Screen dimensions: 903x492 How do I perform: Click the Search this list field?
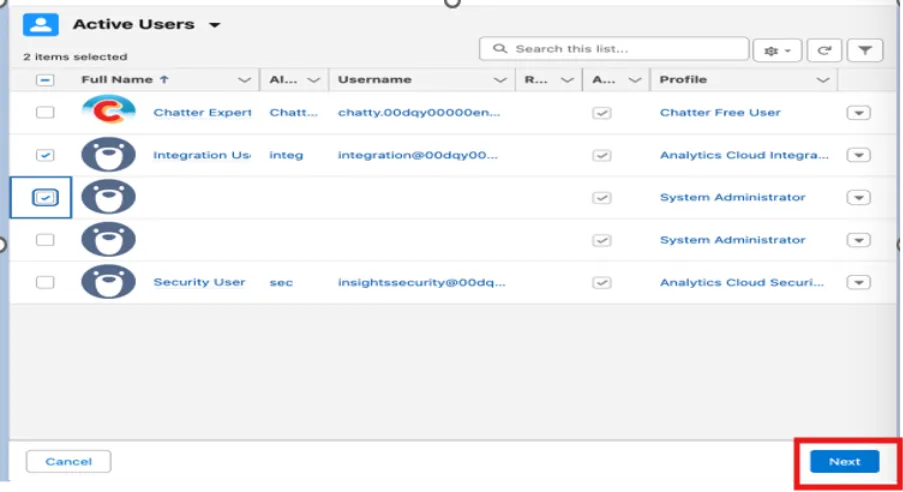coord(614,49)
